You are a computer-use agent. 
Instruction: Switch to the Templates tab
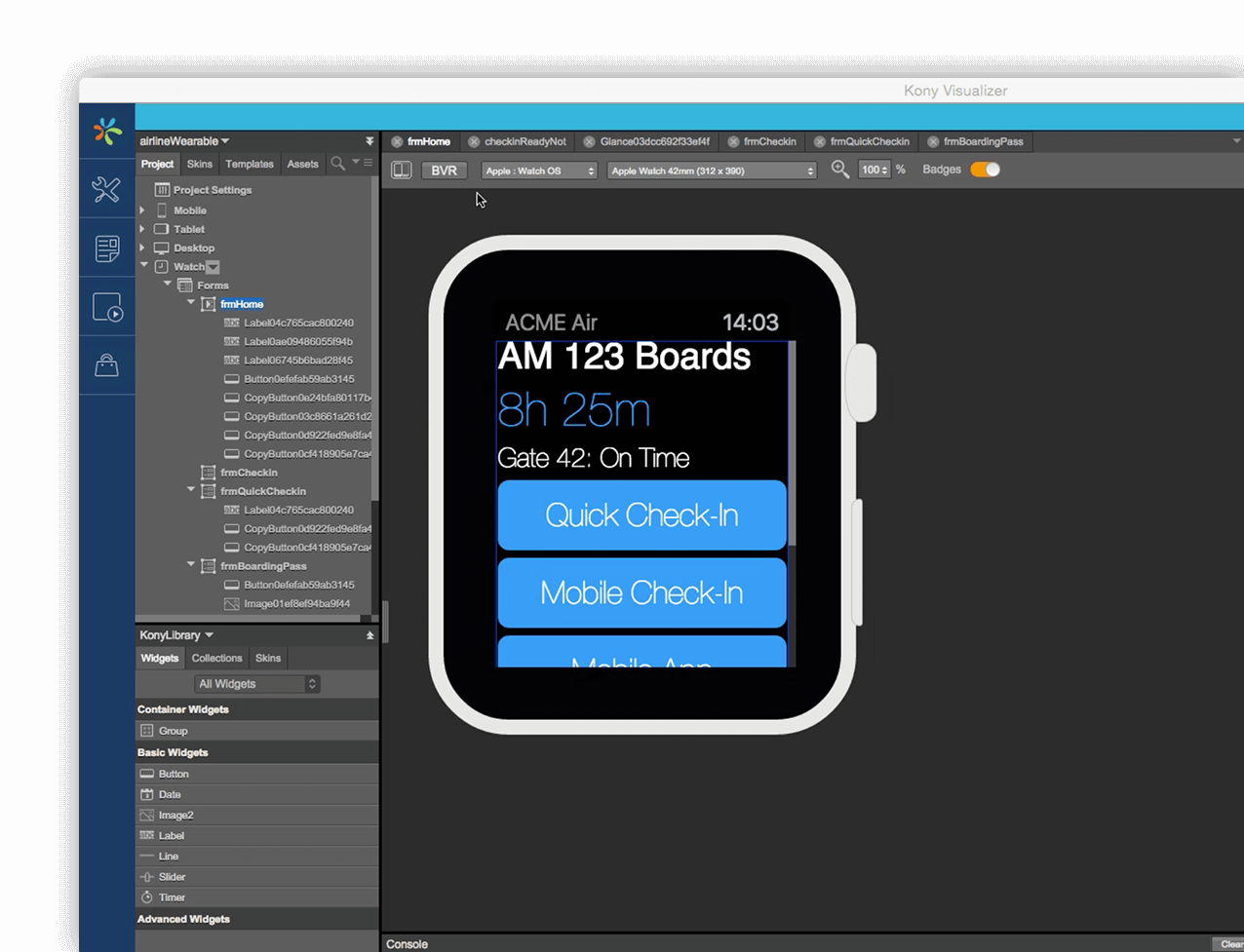point(250,164)
